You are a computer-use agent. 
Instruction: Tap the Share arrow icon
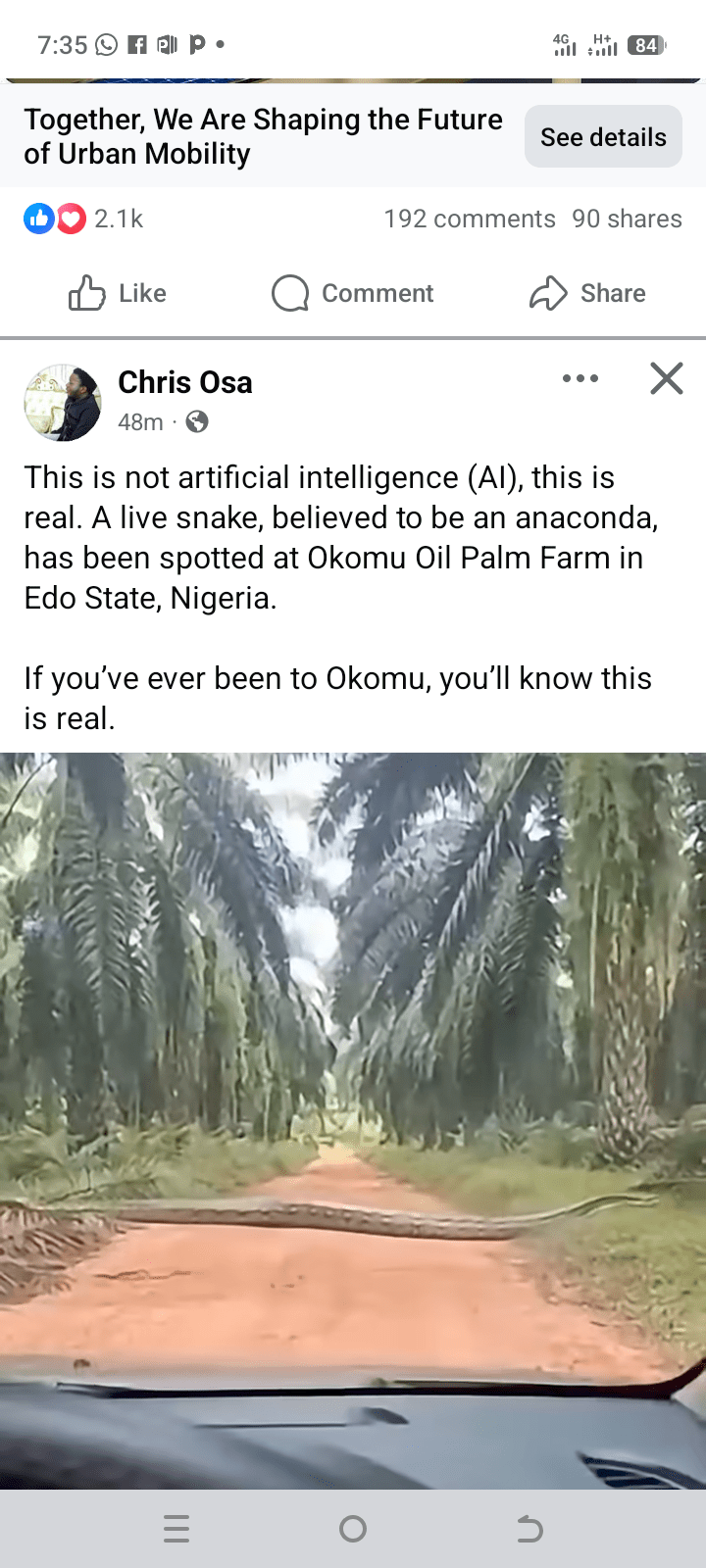[x=548, y=293]
